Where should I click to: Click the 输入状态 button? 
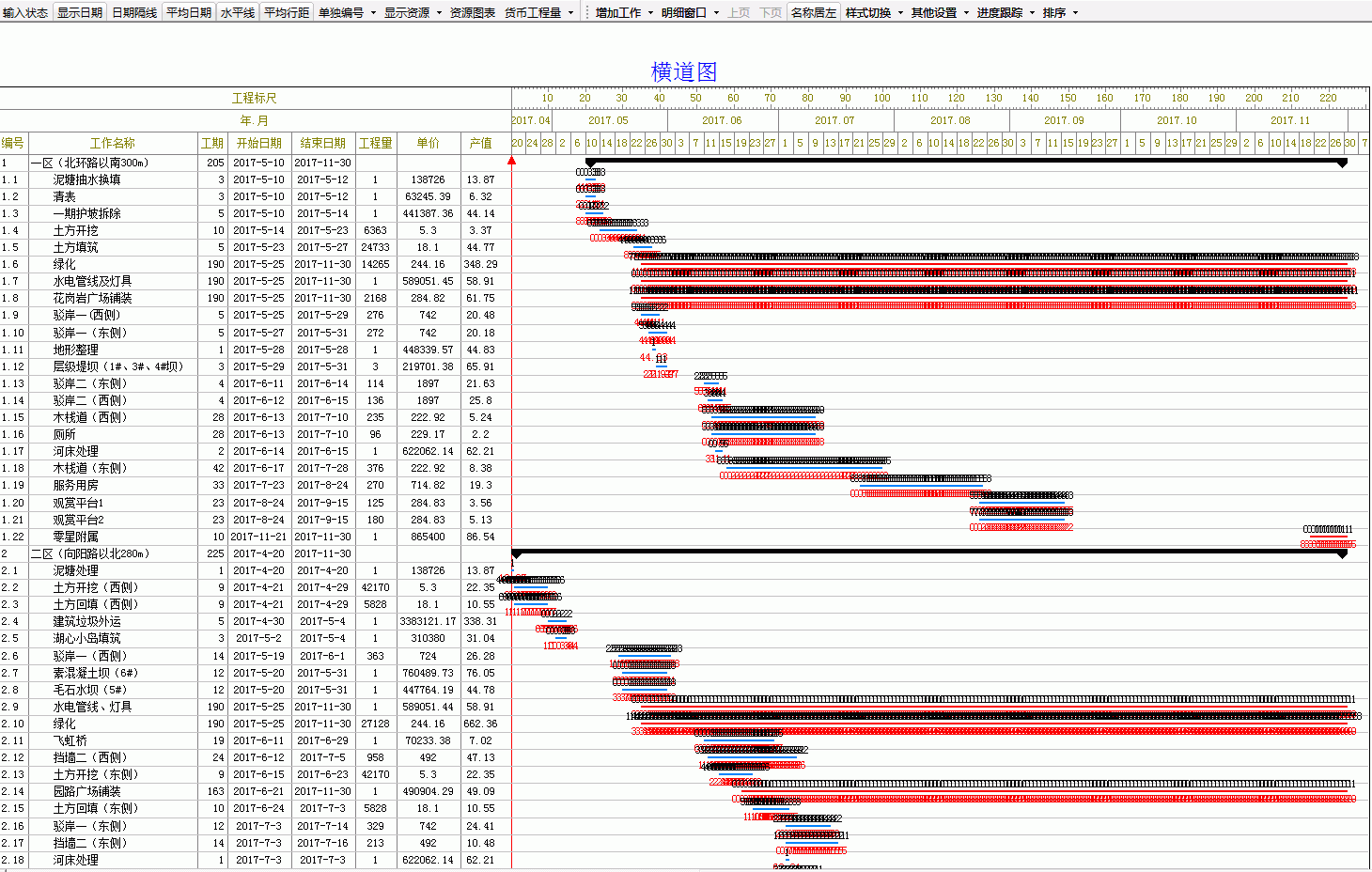click(25, 12)
